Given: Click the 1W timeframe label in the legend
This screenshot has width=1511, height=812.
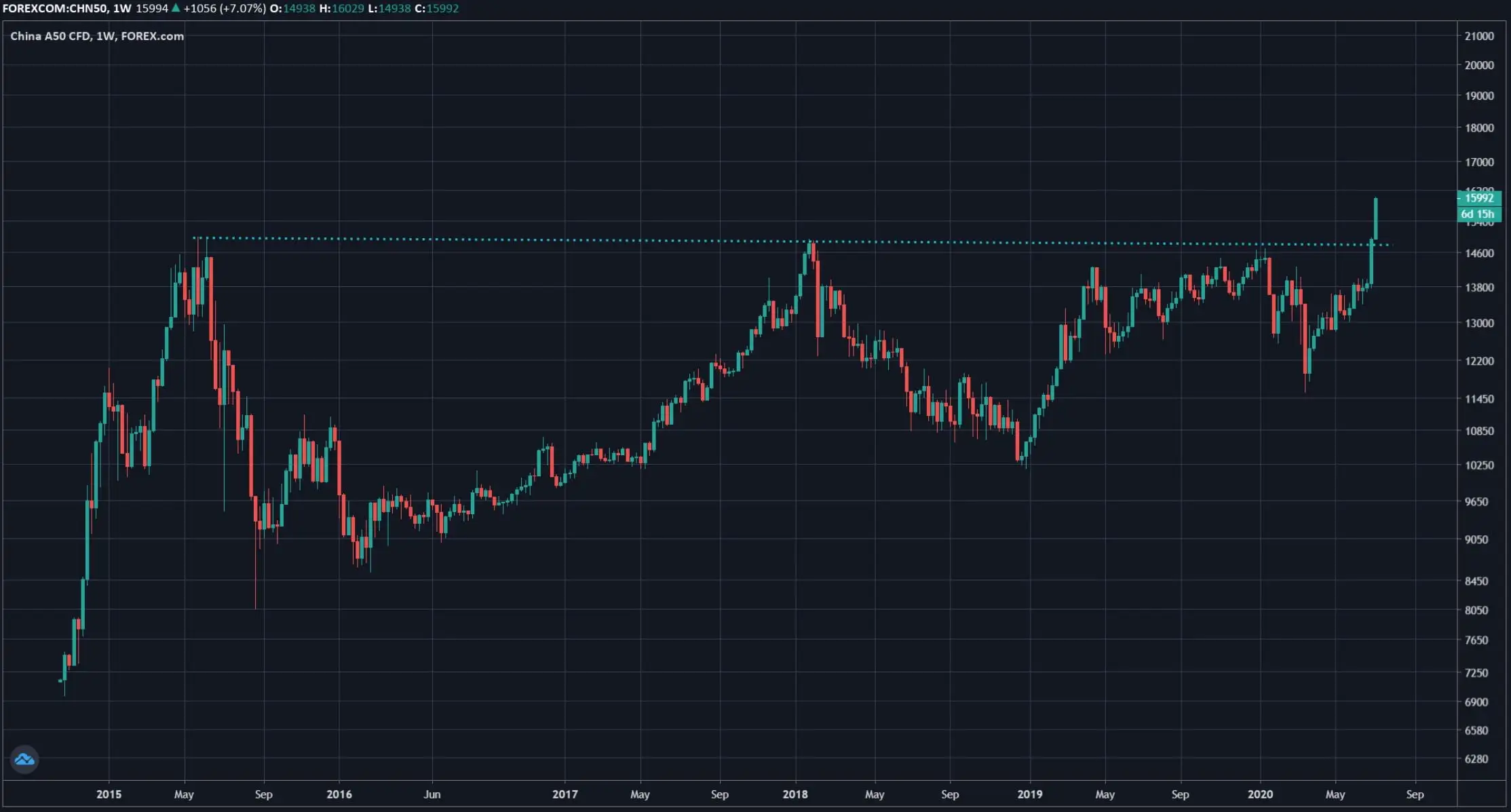Looking at the screenshot, I should click(122, 9).
